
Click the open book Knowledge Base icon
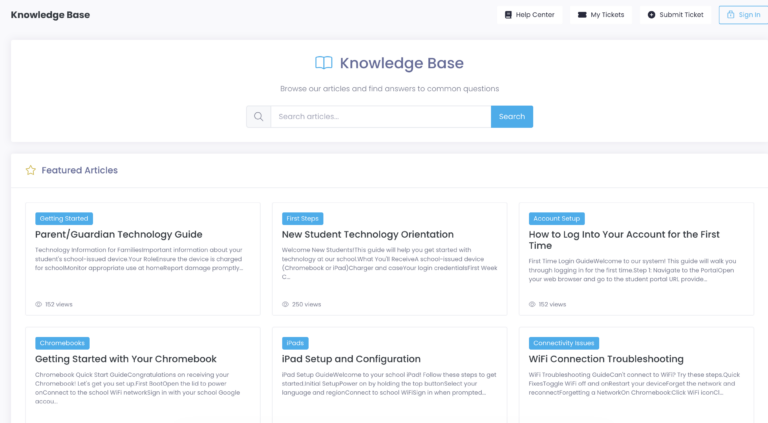(323, 63)
